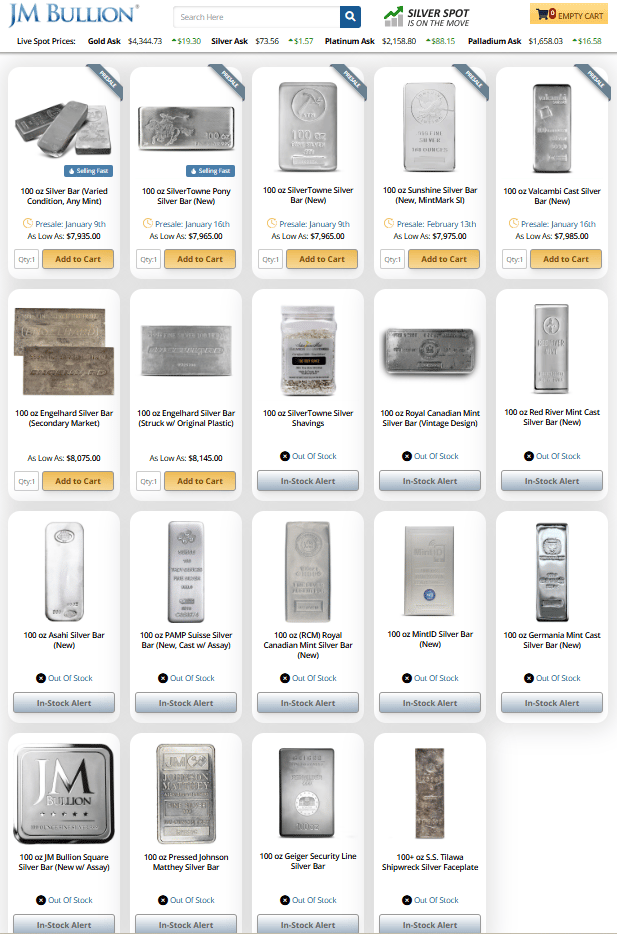Focus the Search Here input field
The height and width of the screenshot is (934, 617).
tap(257, 17)
